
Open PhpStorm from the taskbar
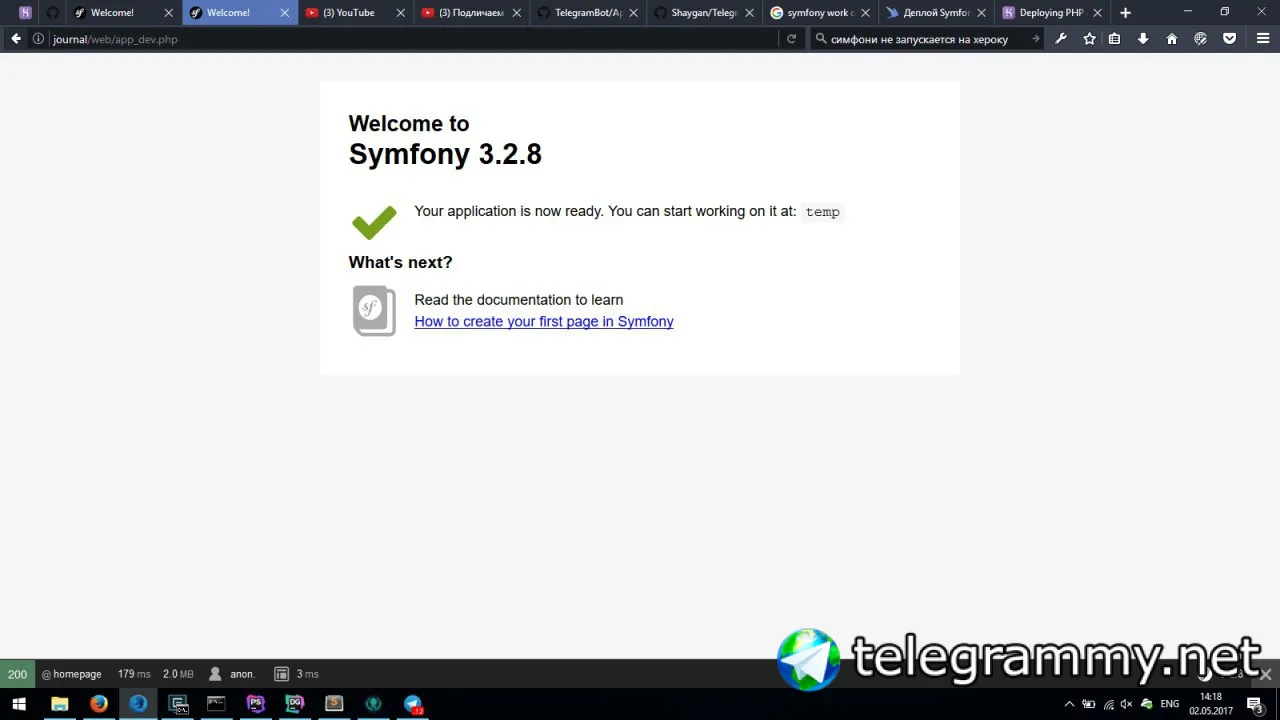click(255, 704)
